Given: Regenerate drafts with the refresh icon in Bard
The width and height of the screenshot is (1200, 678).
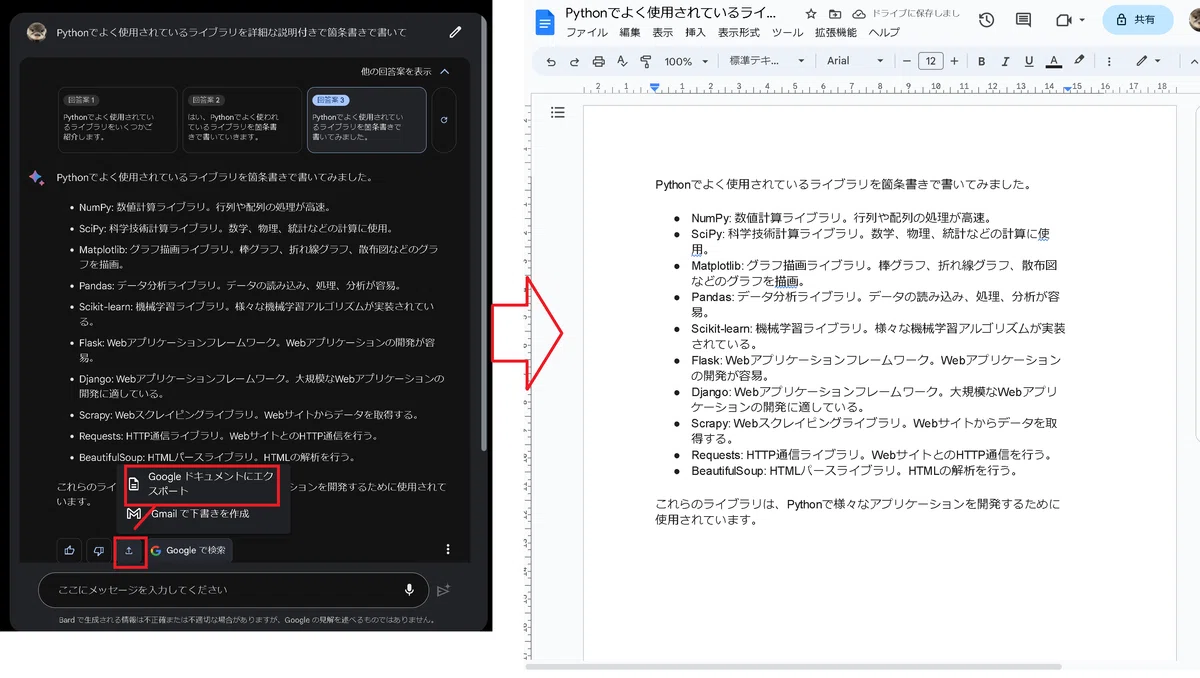Looking at the screenshot, I should click(444, 120).
